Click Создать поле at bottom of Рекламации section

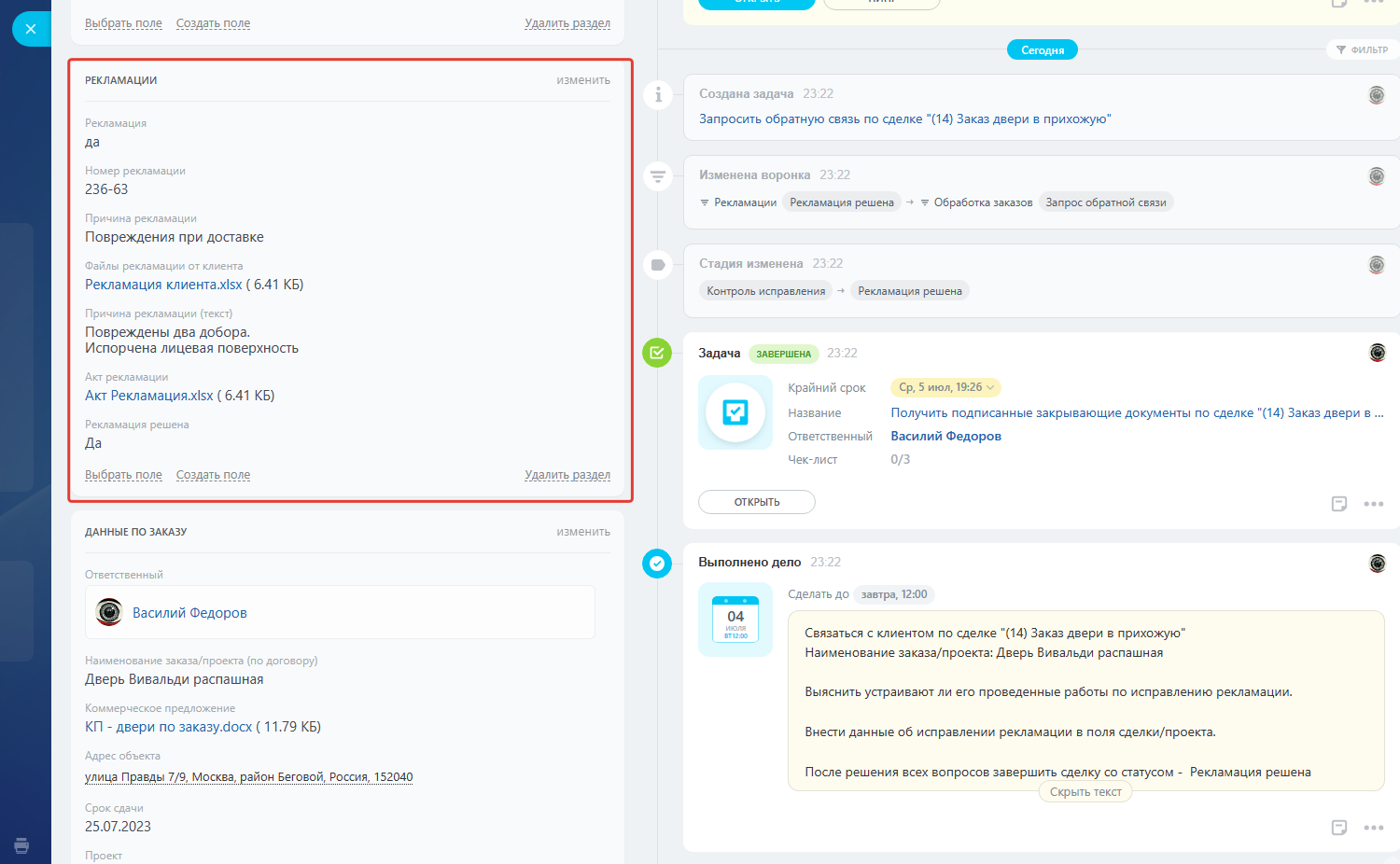coord(213,475)
